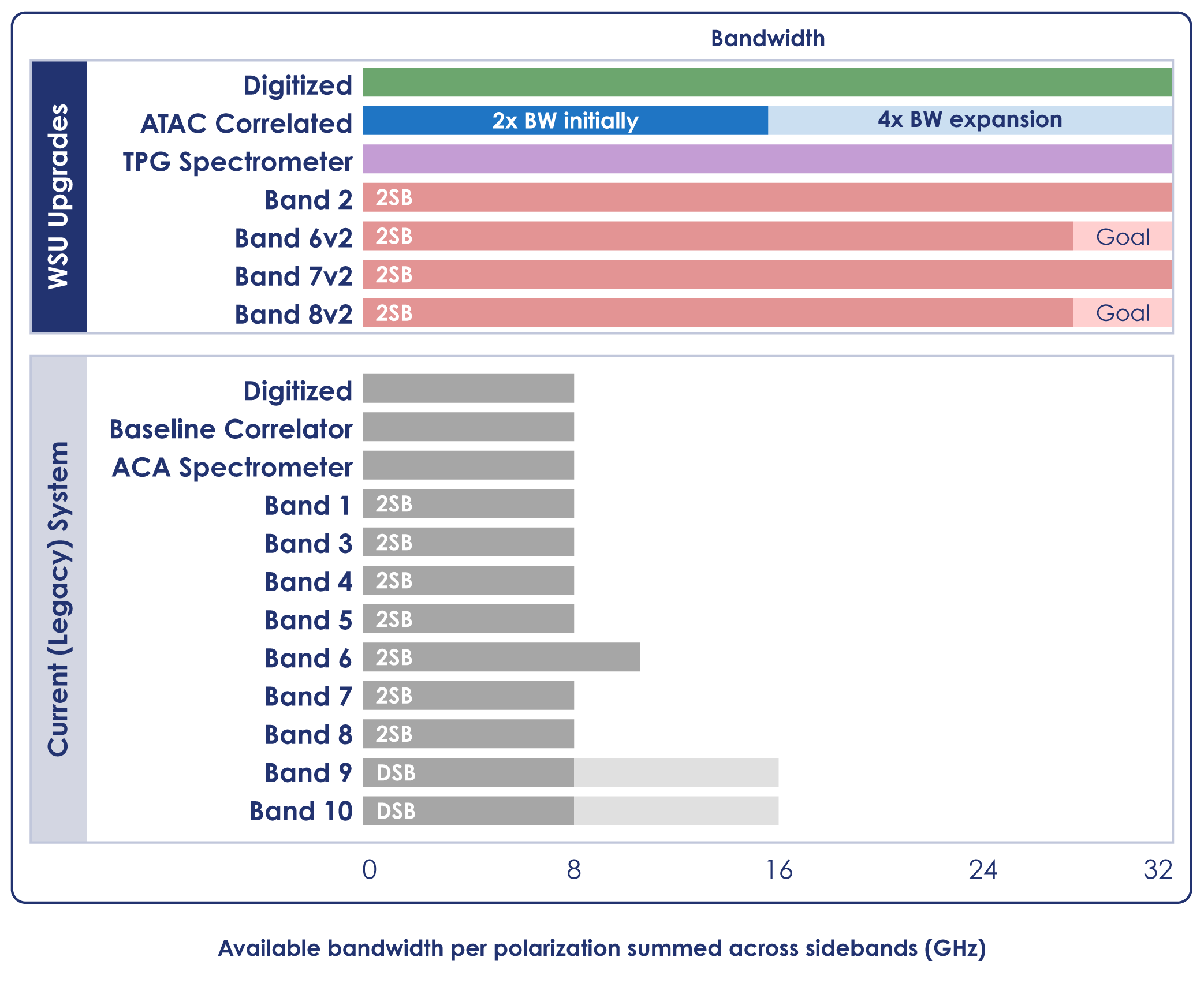Click the "ACA Spectrometer" row label
Screen dimensions: 1204x994
click(x=232, y=467)
